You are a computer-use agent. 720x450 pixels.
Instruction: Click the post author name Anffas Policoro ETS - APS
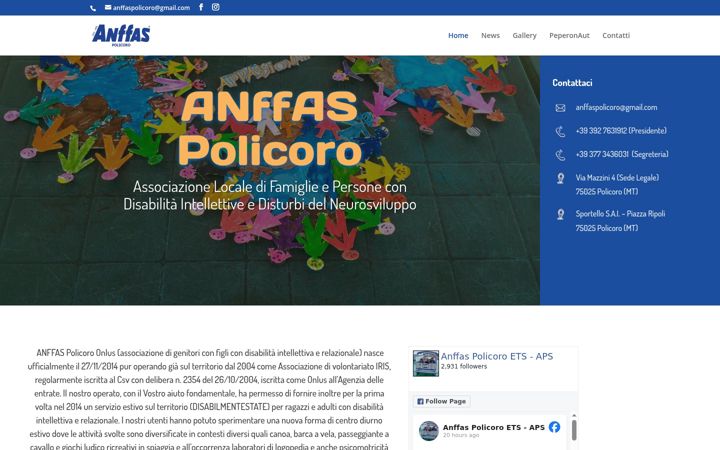[x=494, y=428]
